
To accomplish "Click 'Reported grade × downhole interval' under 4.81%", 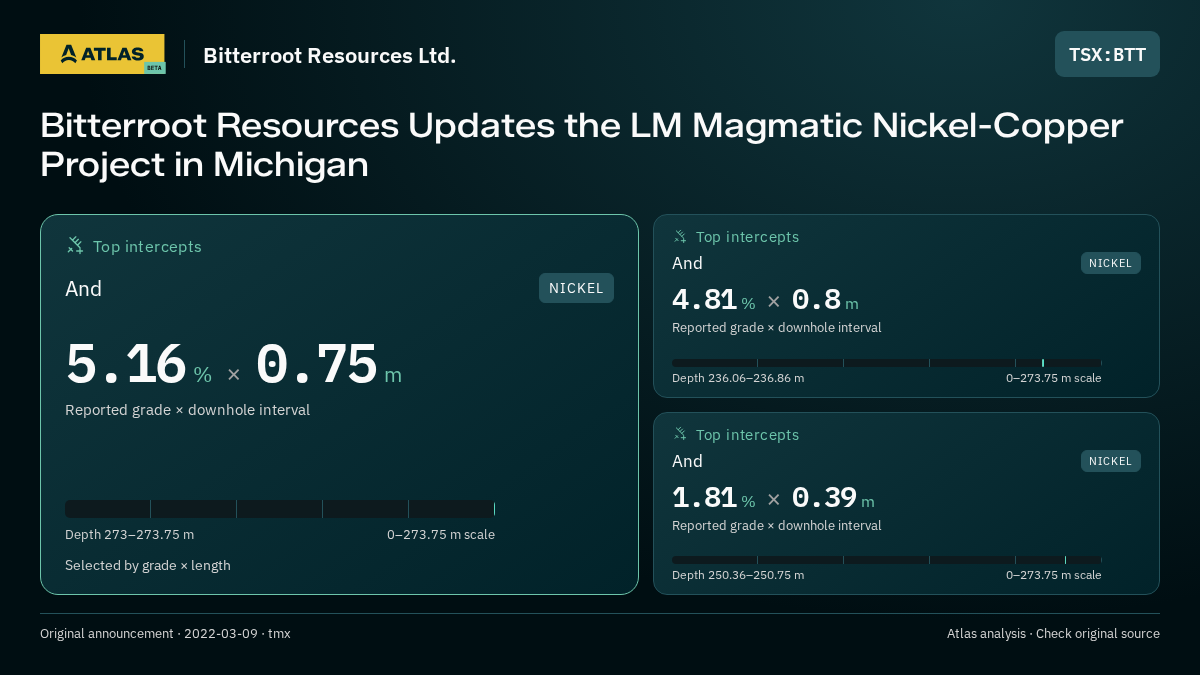I will point(777,328).
